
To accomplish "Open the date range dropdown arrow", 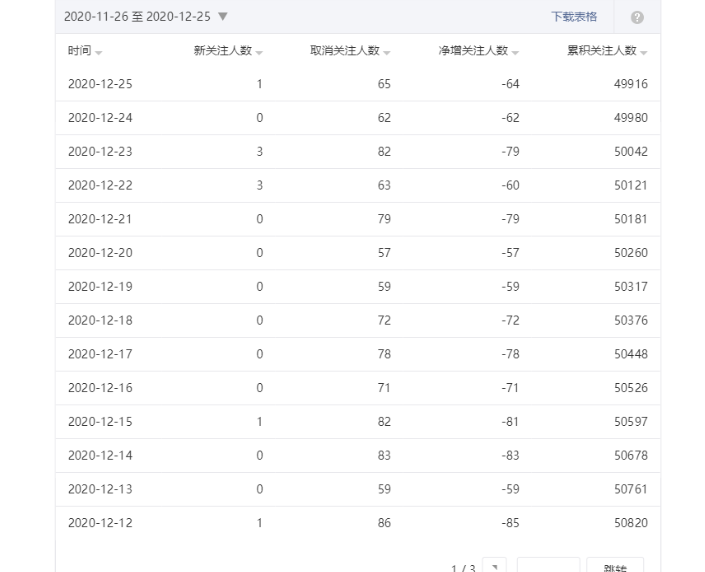I will (x=223, y=17).
